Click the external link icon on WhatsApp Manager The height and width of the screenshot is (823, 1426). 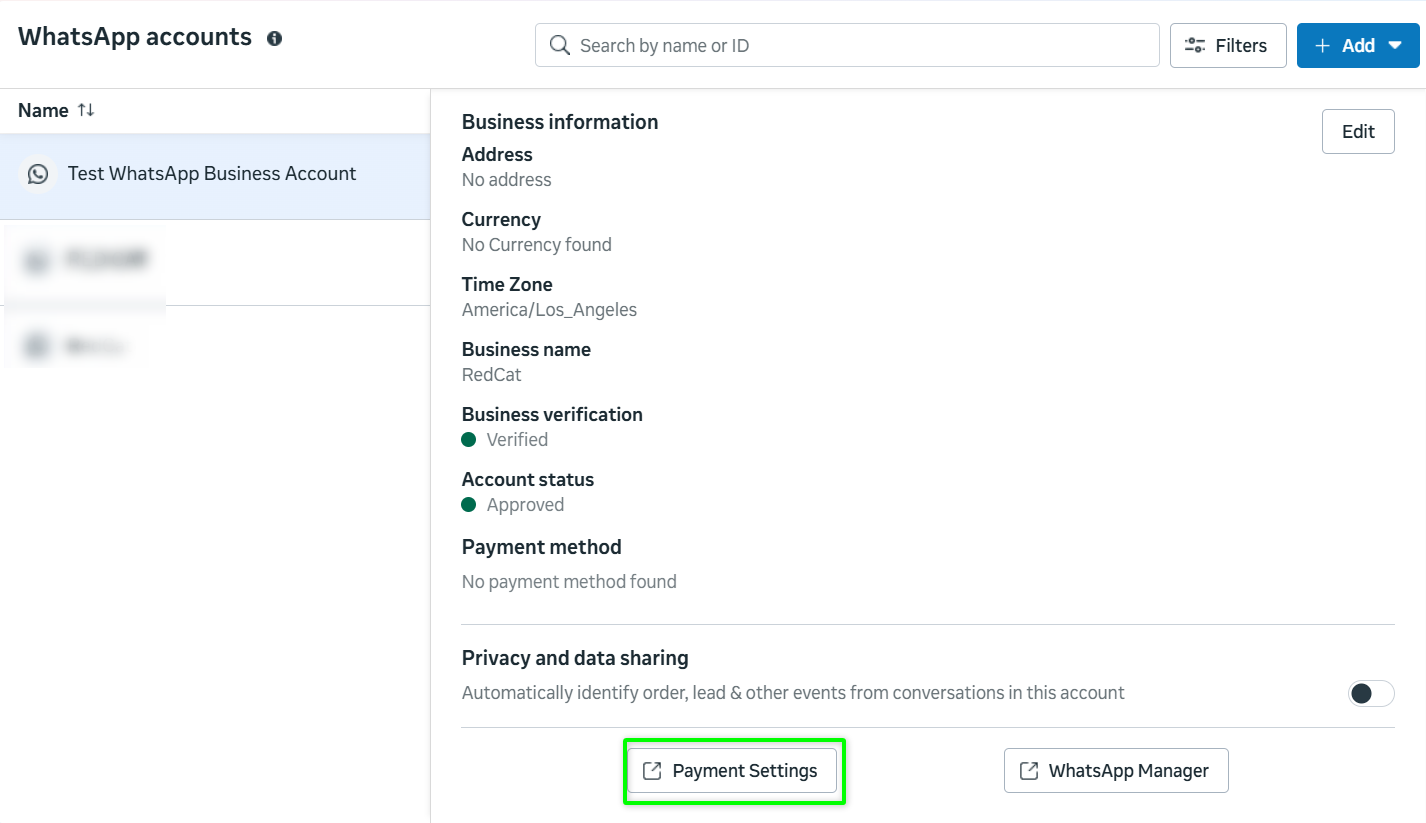[x=1028, y=771]
